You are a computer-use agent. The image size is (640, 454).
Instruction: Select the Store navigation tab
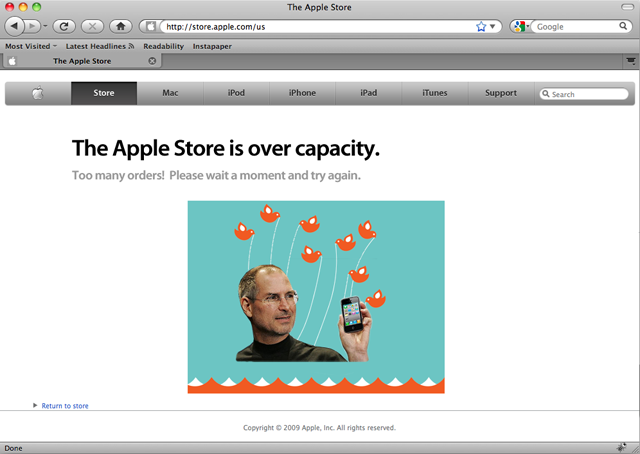click(104, 93)
